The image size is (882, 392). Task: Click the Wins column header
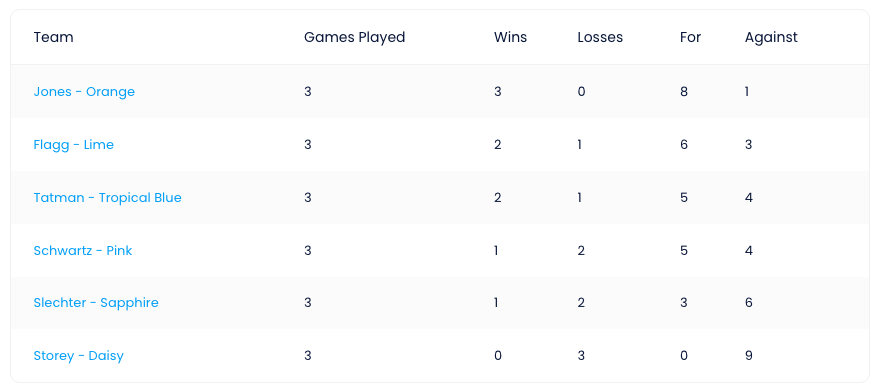tap(510, 37)
